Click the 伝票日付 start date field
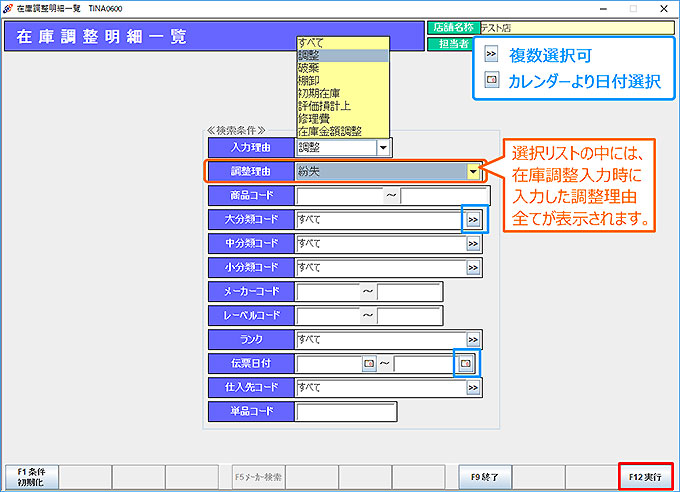The height and width of the screenshot is (492, 680). (x=330, y=363)
